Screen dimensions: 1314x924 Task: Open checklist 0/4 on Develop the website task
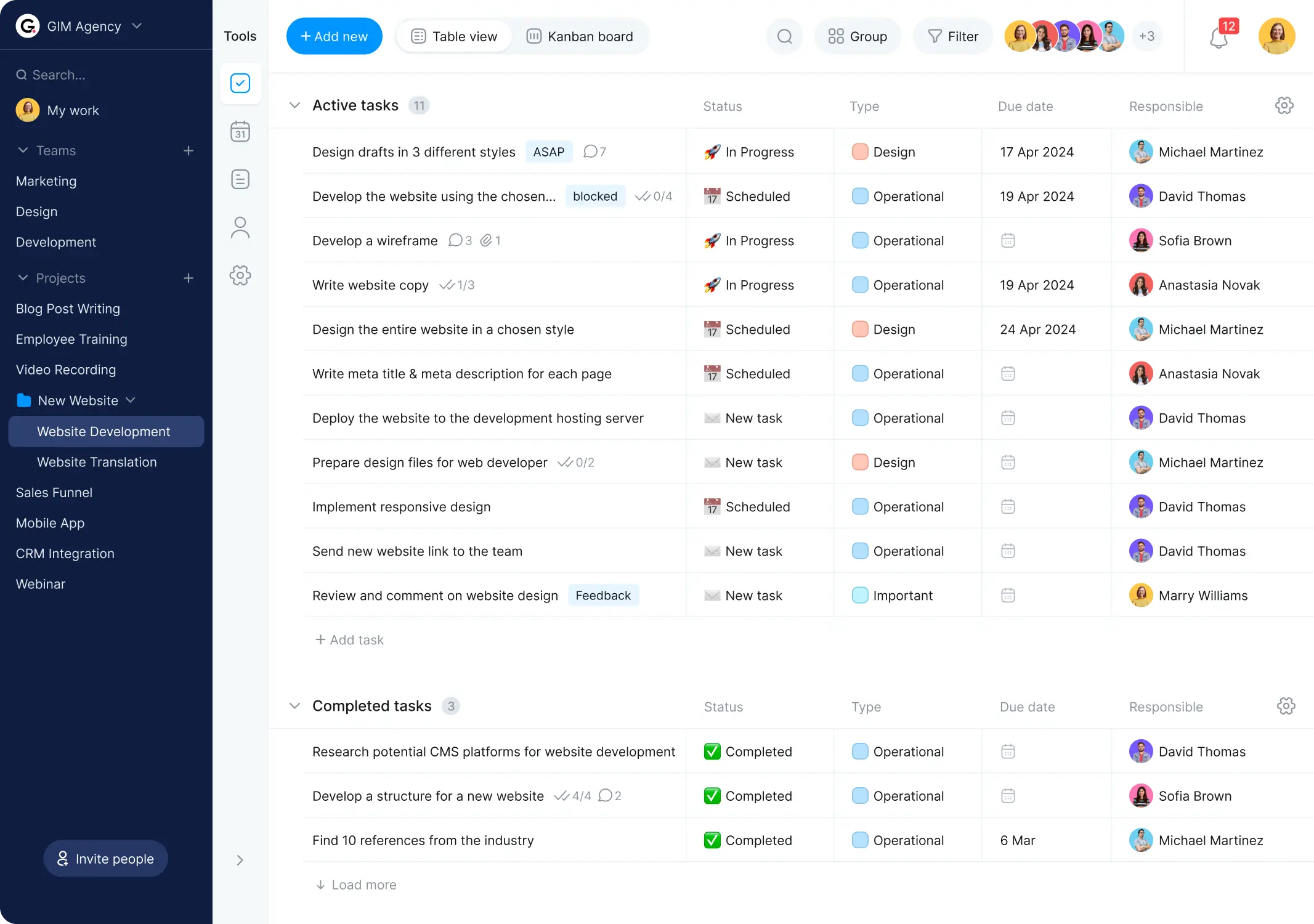click(x=654, y=197)
